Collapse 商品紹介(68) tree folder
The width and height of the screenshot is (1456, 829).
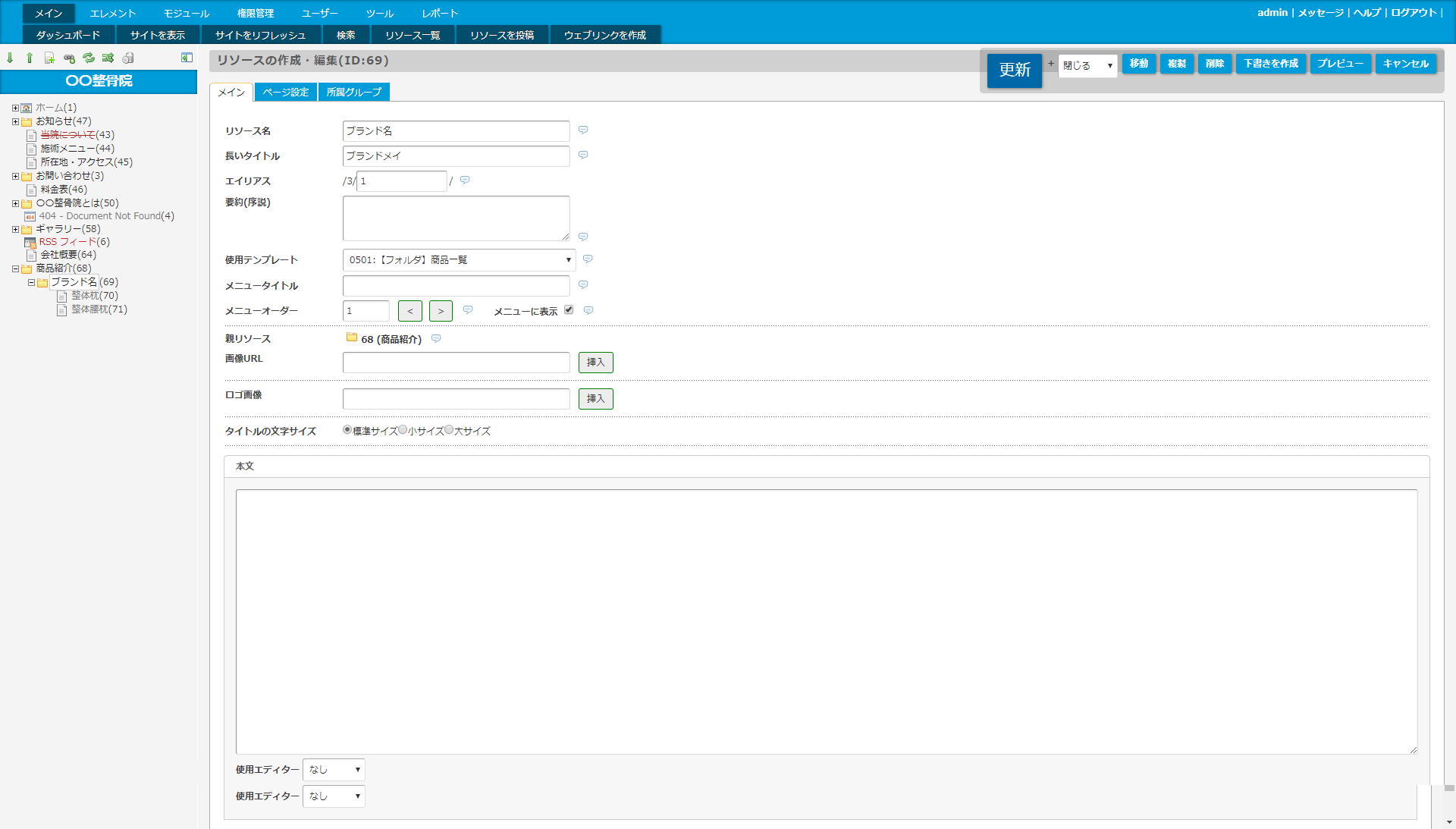[15, 268]
